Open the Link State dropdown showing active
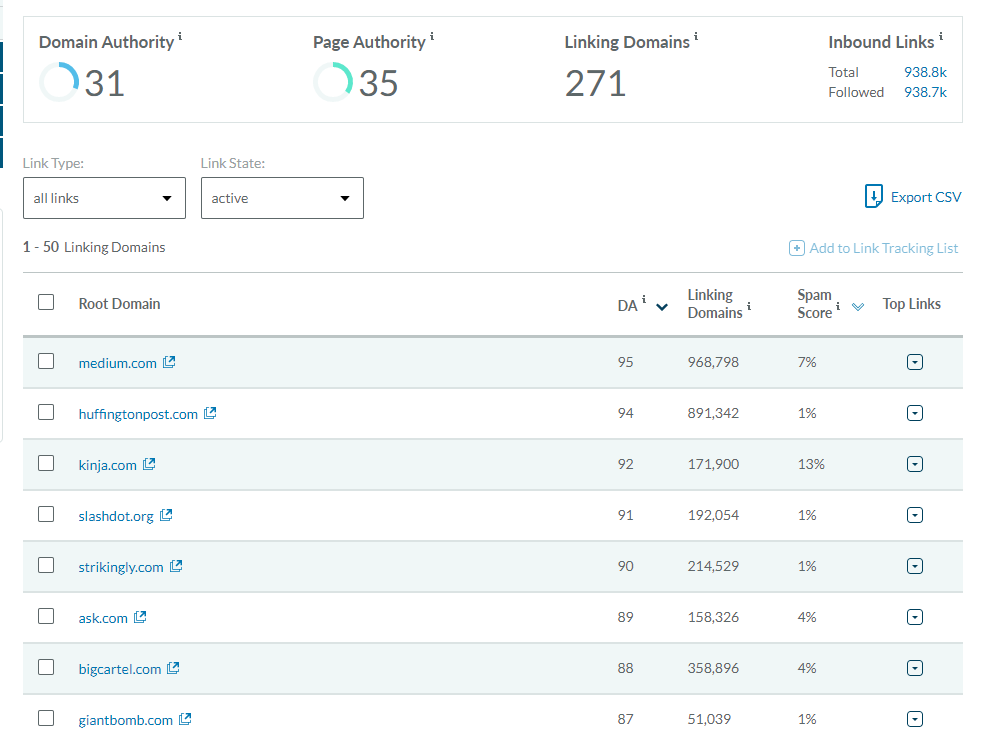This screenshot has height=743, width=981. click(x=282, y=198)
